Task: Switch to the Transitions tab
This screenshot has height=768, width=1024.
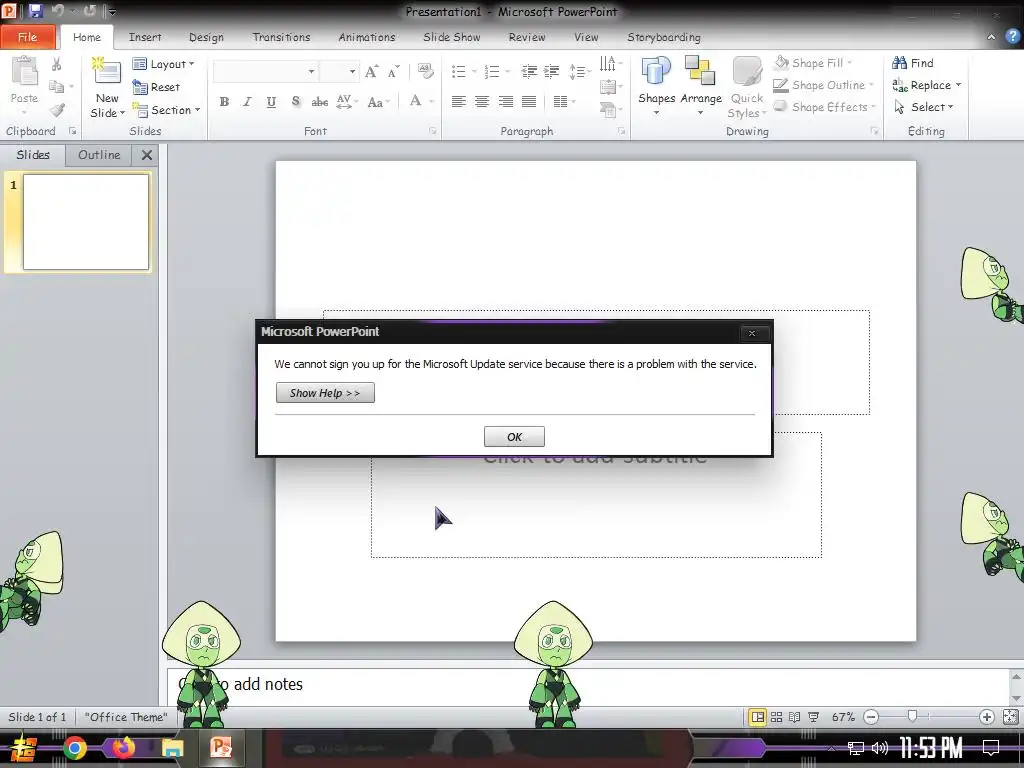Action: click(281, 37)
